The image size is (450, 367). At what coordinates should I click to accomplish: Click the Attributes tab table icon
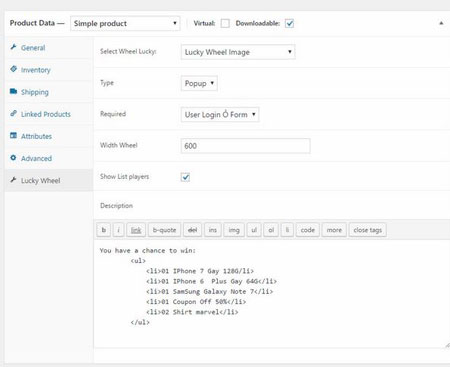click(x=13, y=135)
